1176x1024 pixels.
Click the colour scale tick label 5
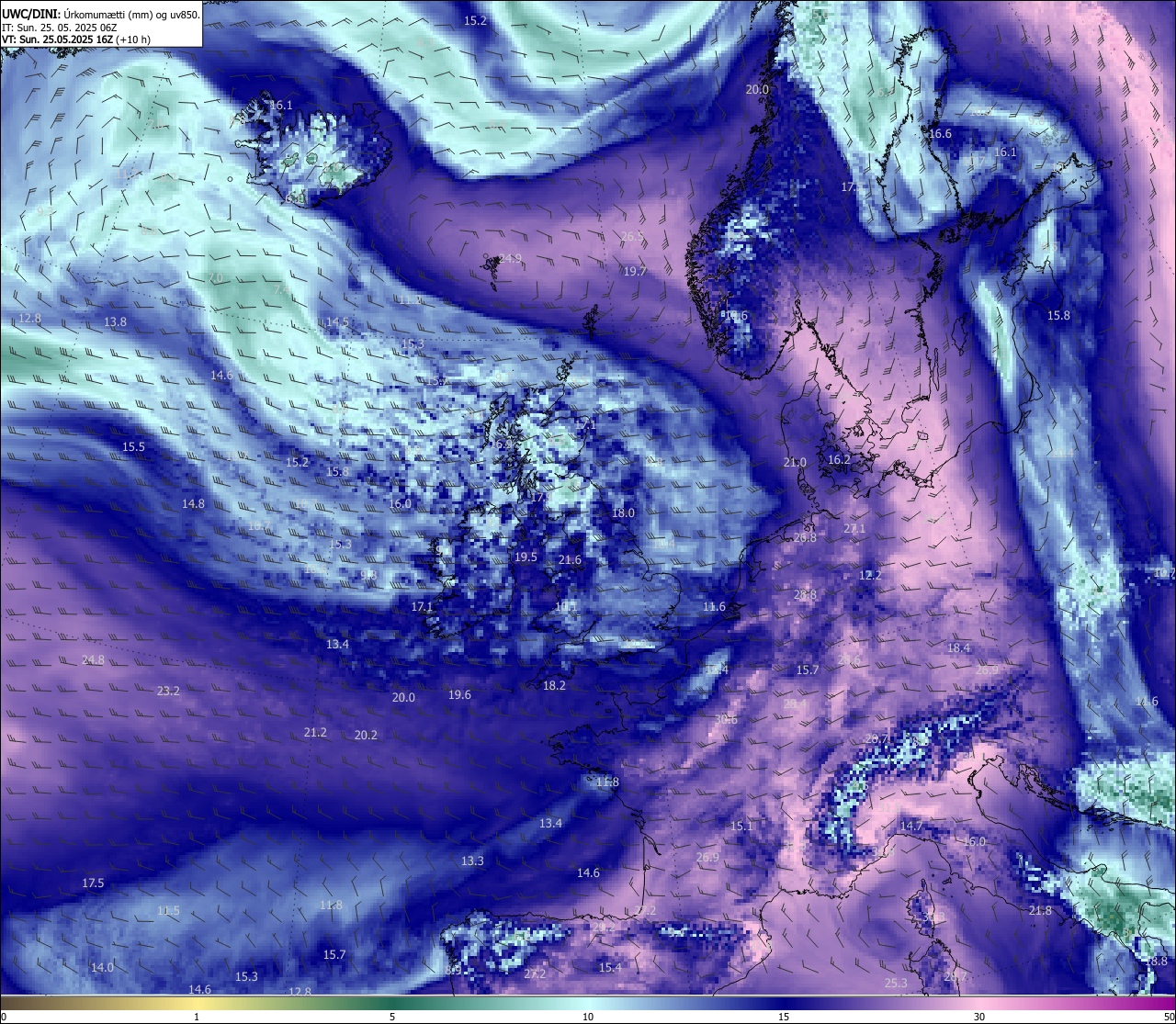pos(392,1016)
